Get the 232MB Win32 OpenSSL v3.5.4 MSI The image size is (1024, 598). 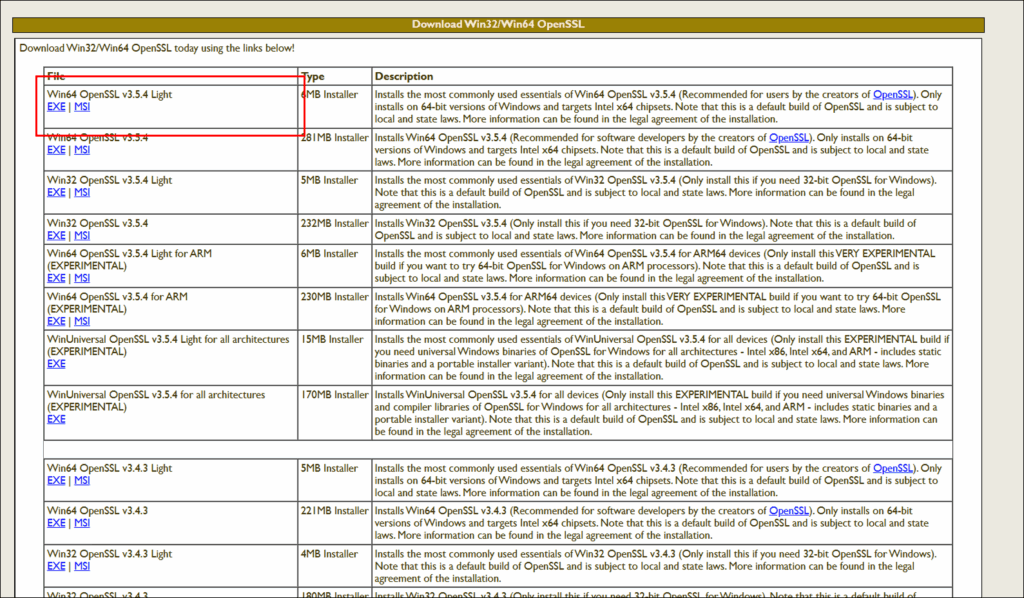pyautogui.click(x=82, y=235)
